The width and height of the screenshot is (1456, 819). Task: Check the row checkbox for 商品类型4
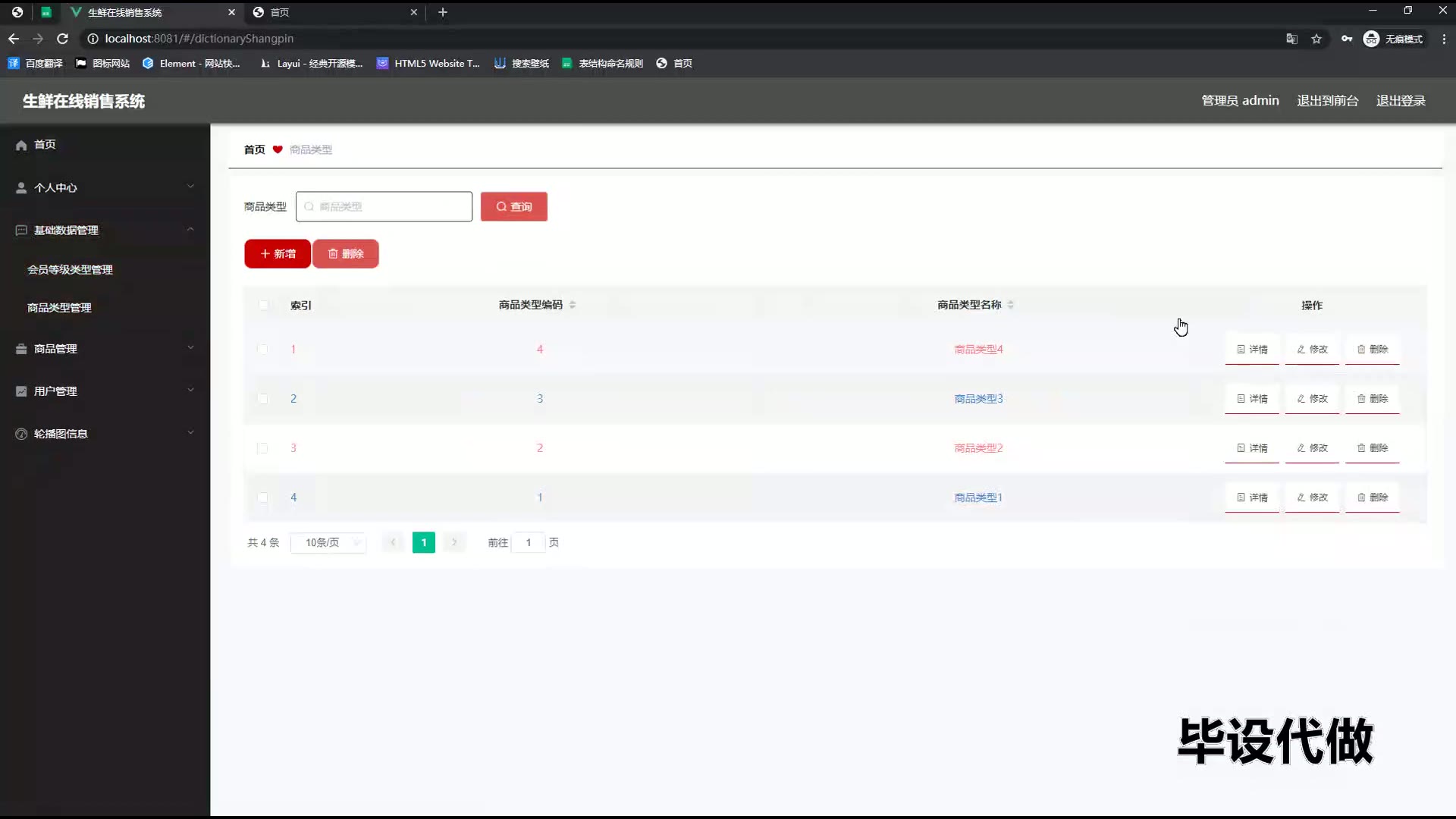click(x=262, y=350)
